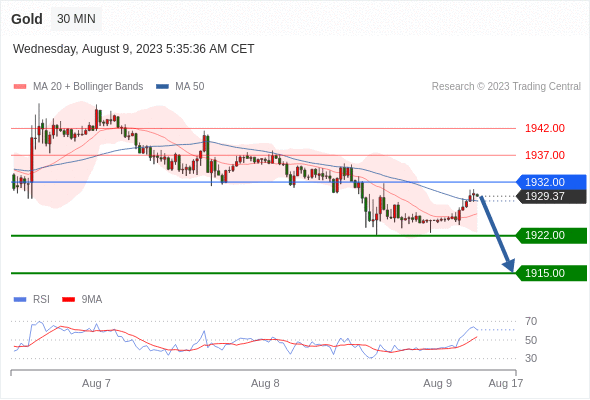Select the 1937.00 resistance level label
This screenshot has width=590, height=400.
pyautogui.click(x=545, y=155)
